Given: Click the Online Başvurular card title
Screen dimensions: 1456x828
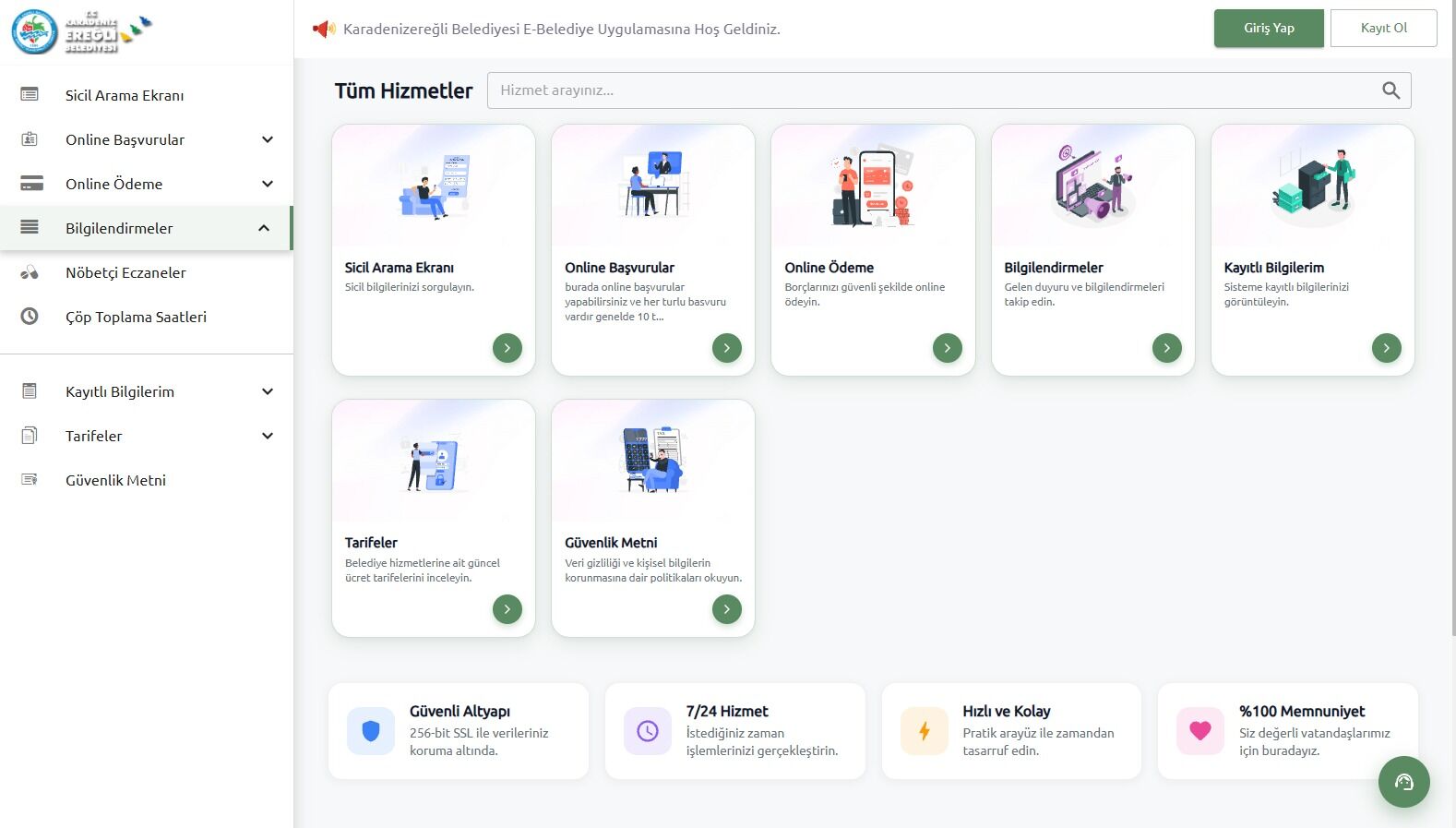Looking at the screenshot, I should [619, 268].
